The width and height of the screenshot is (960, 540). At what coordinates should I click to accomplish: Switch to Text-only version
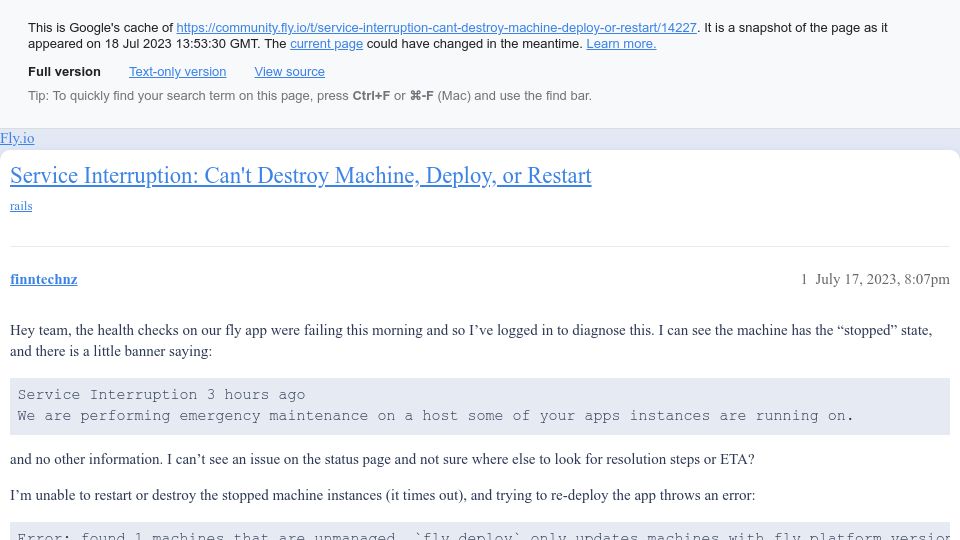(178, 72)
